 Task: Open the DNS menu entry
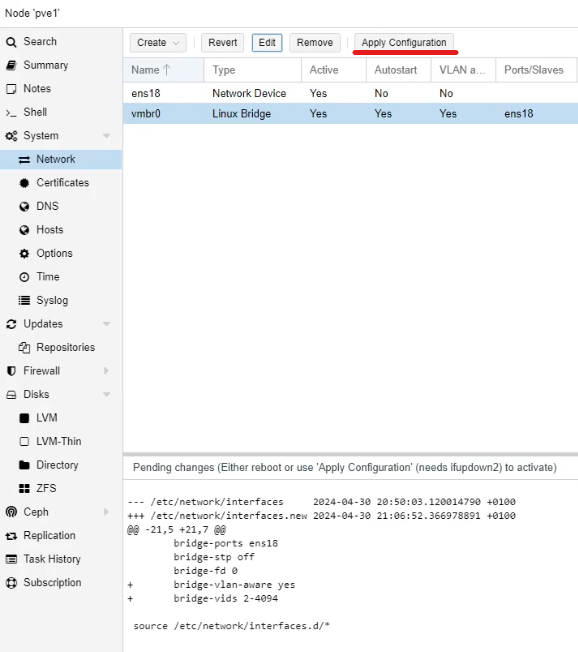click(61, 206)
